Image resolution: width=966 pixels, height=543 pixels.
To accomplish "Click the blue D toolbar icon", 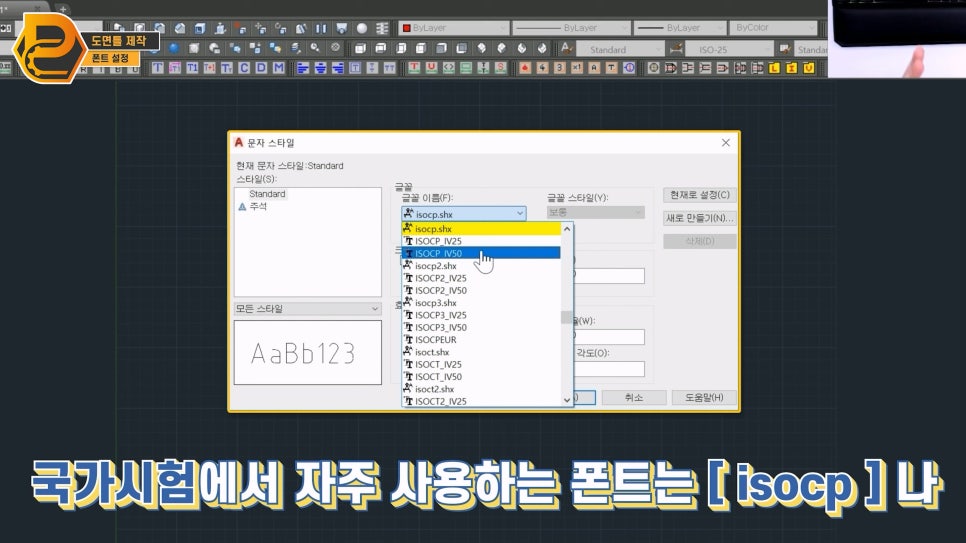I will pyautogui.click(x=261, y=68).
